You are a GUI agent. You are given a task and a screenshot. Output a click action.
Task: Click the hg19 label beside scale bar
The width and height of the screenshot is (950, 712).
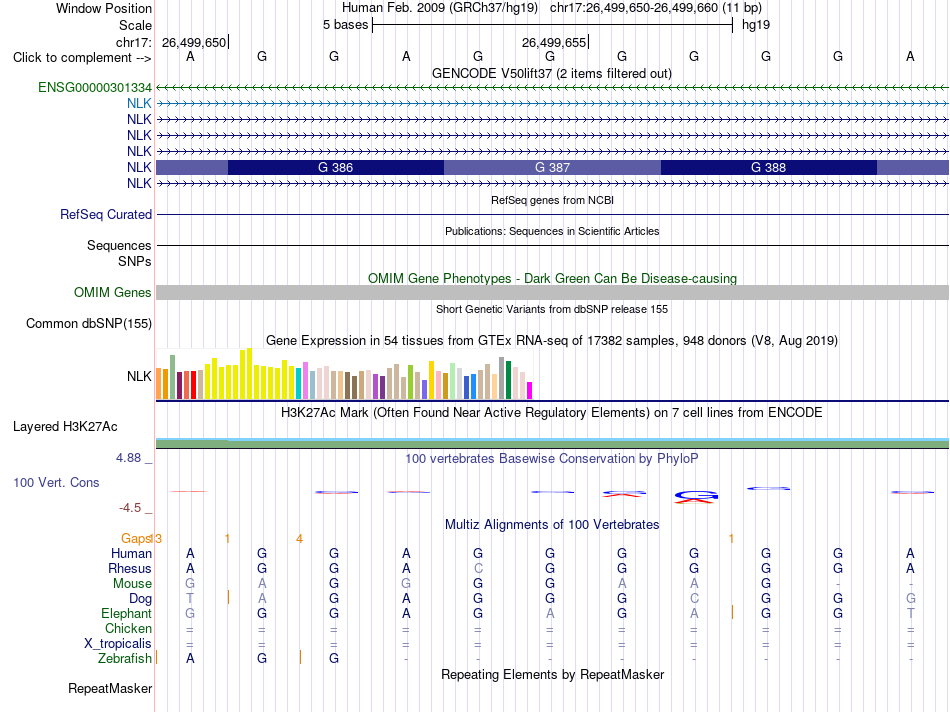(x=756, y=25)
